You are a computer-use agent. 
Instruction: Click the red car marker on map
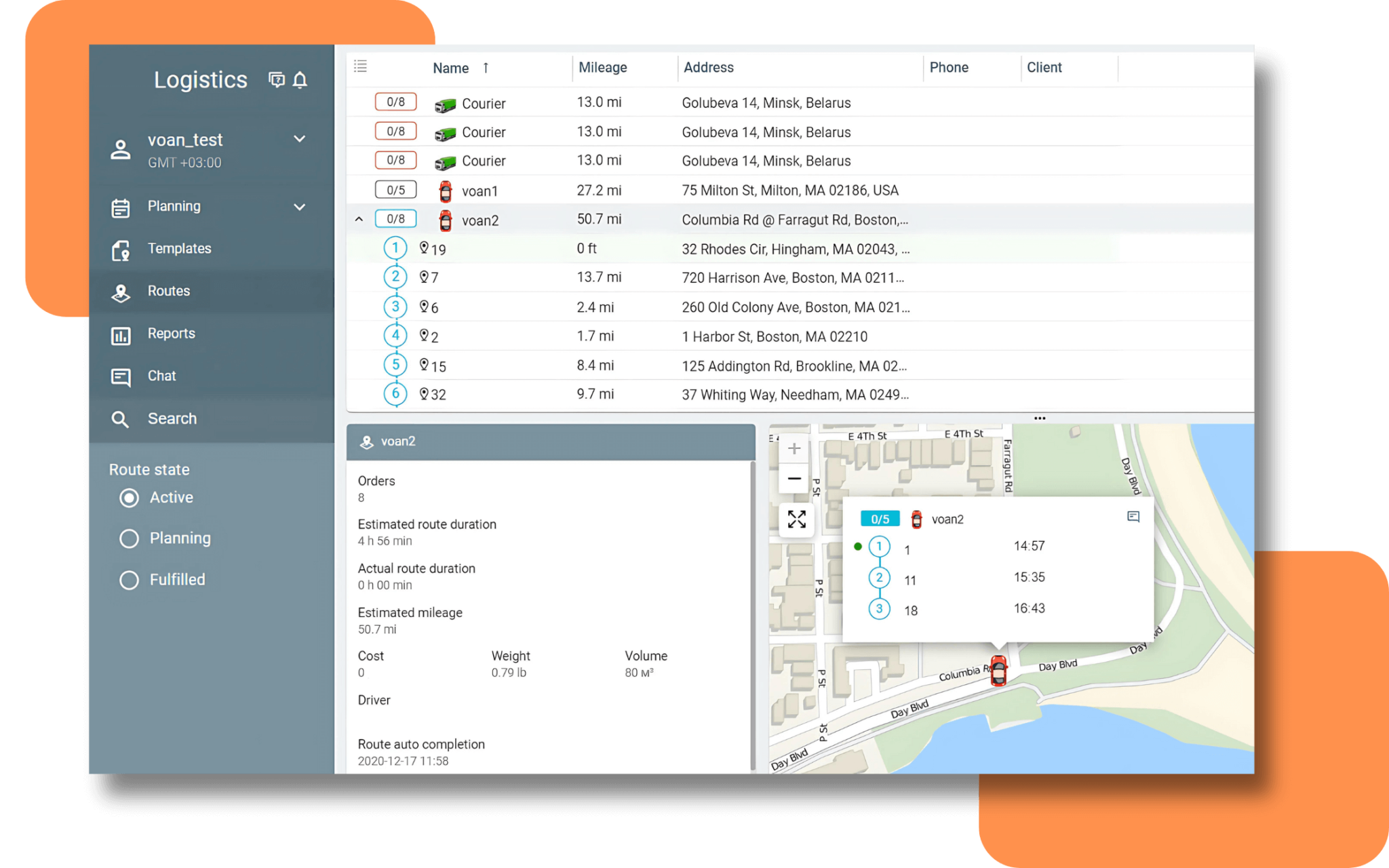coord(998,670)
